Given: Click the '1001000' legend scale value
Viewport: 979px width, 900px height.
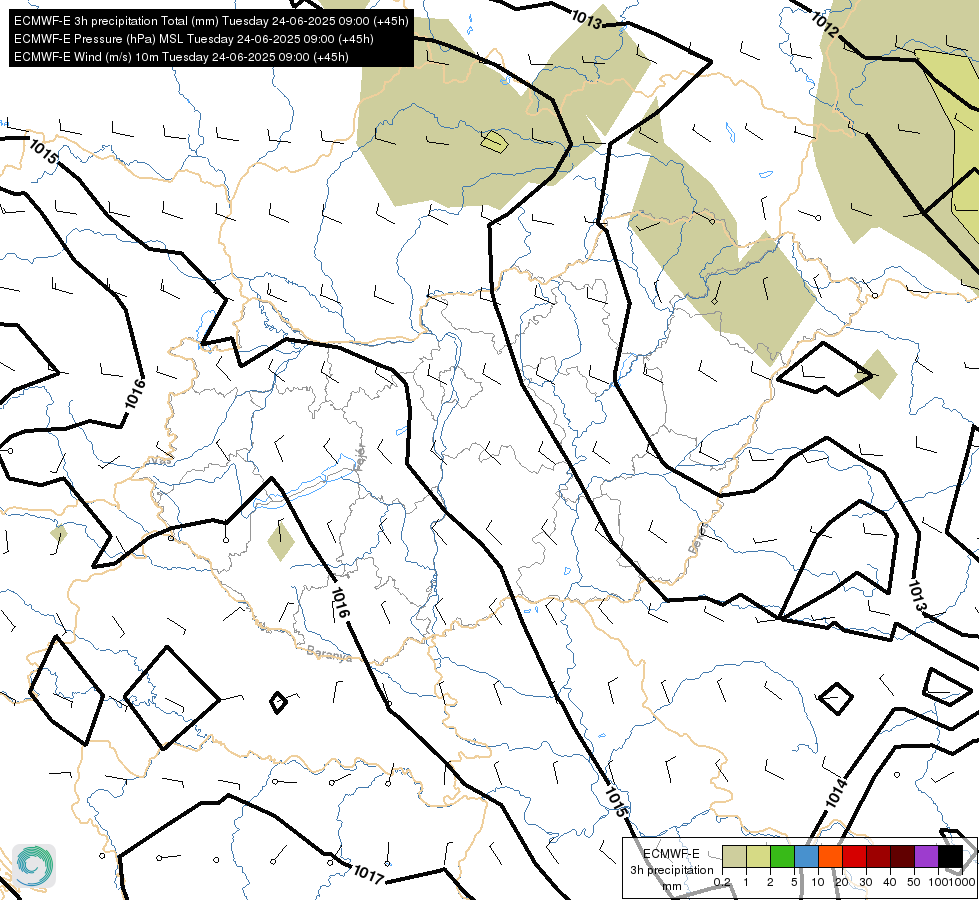Looking at the screenshot, I should (952, 882).
